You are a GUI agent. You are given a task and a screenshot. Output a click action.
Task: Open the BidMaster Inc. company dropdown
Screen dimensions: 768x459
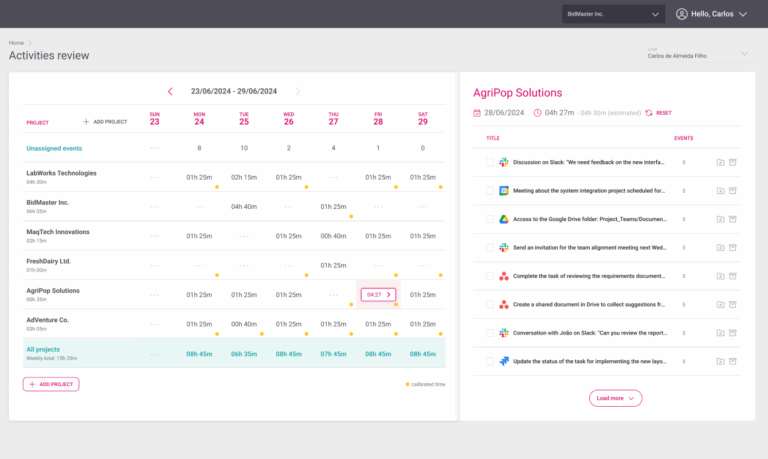pos(613,14)
